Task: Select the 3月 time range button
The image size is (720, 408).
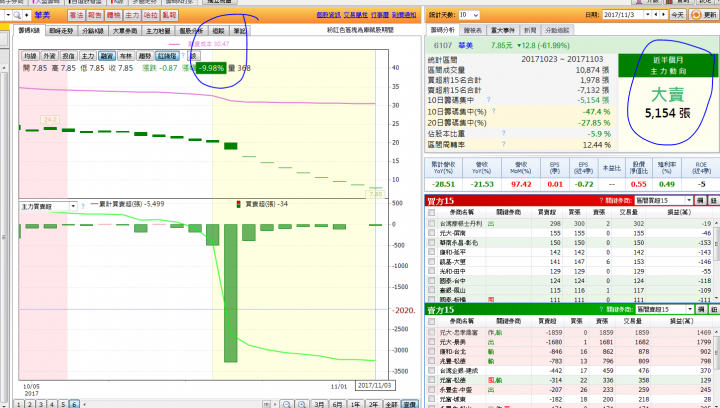Action: [x=319, y=404]
